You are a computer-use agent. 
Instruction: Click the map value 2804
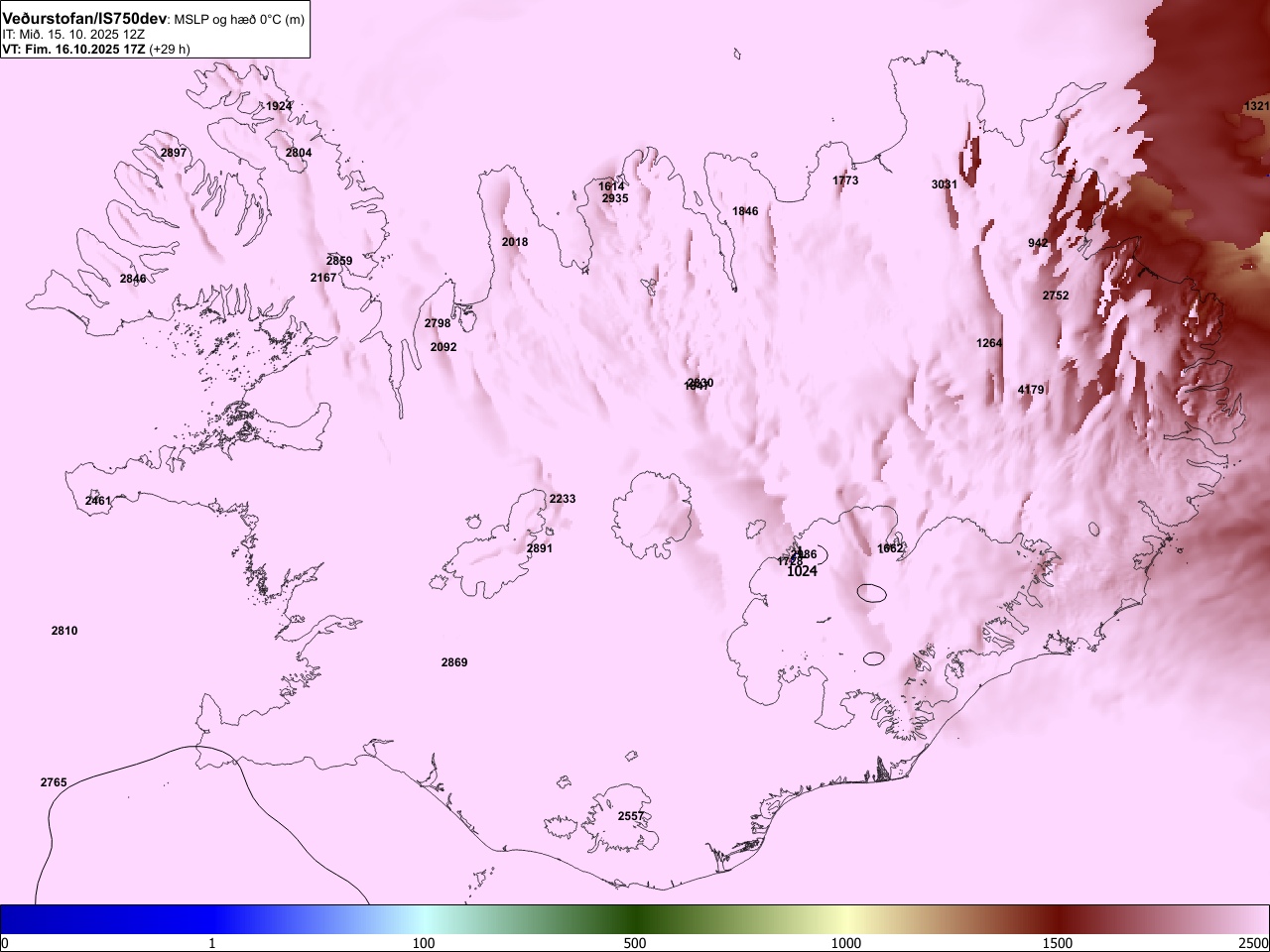point(299,153)
